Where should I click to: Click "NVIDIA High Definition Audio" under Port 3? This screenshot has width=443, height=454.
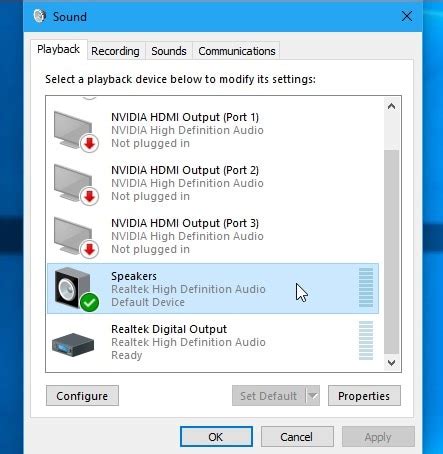[187, 236]
